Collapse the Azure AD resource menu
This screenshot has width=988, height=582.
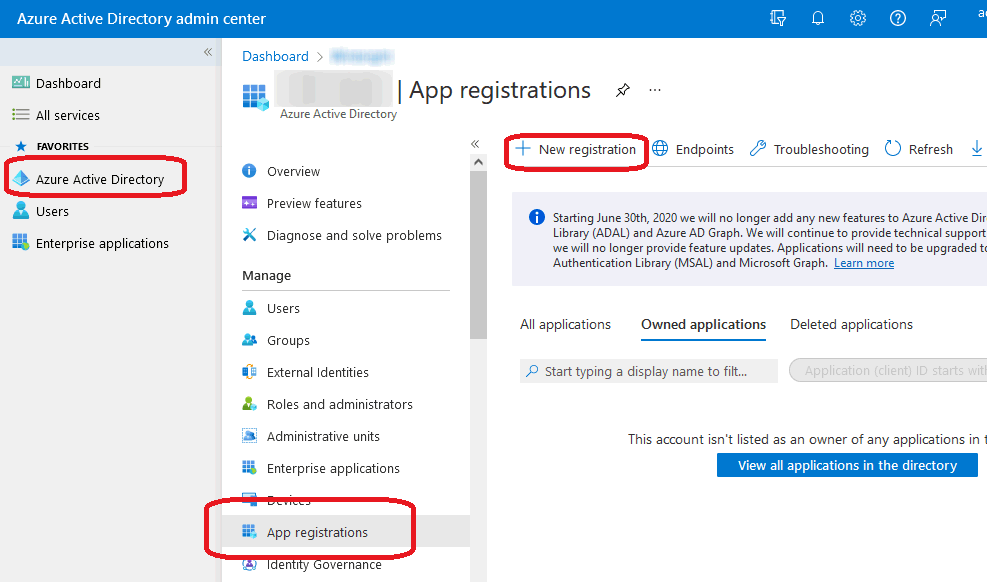475,144
